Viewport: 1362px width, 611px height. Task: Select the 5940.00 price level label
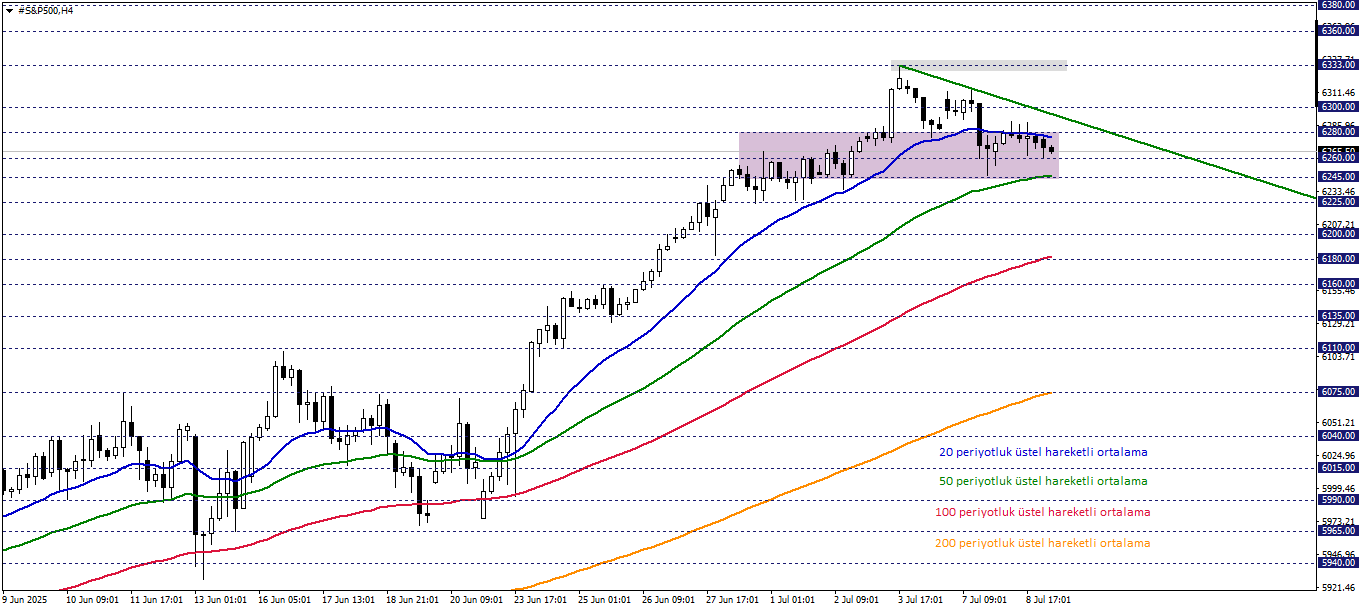[1338, 562]
